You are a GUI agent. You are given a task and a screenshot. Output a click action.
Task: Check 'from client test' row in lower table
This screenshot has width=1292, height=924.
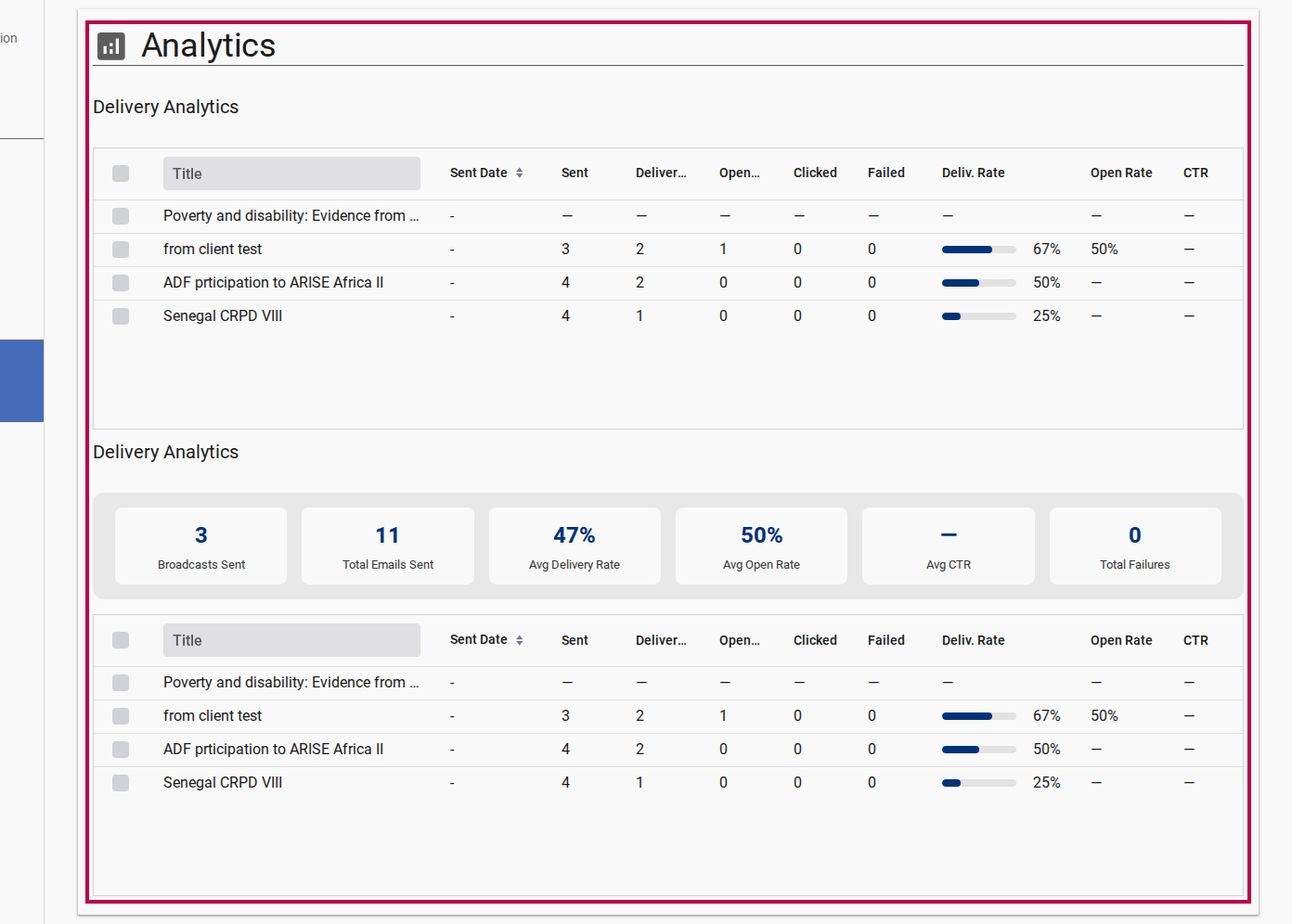click(121, 716)
